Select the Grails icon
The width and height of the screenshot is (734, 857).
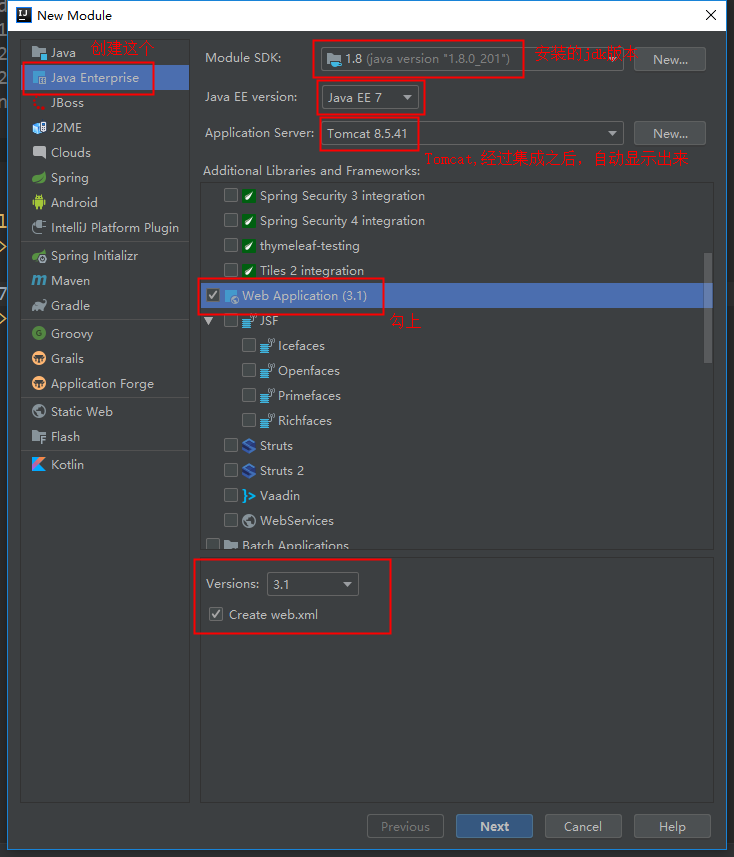39,359
